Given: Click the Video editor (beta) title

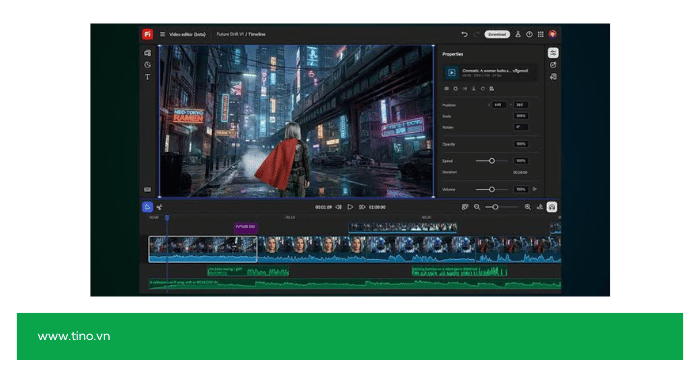Looking at the screenshot, I should (188, 34).
